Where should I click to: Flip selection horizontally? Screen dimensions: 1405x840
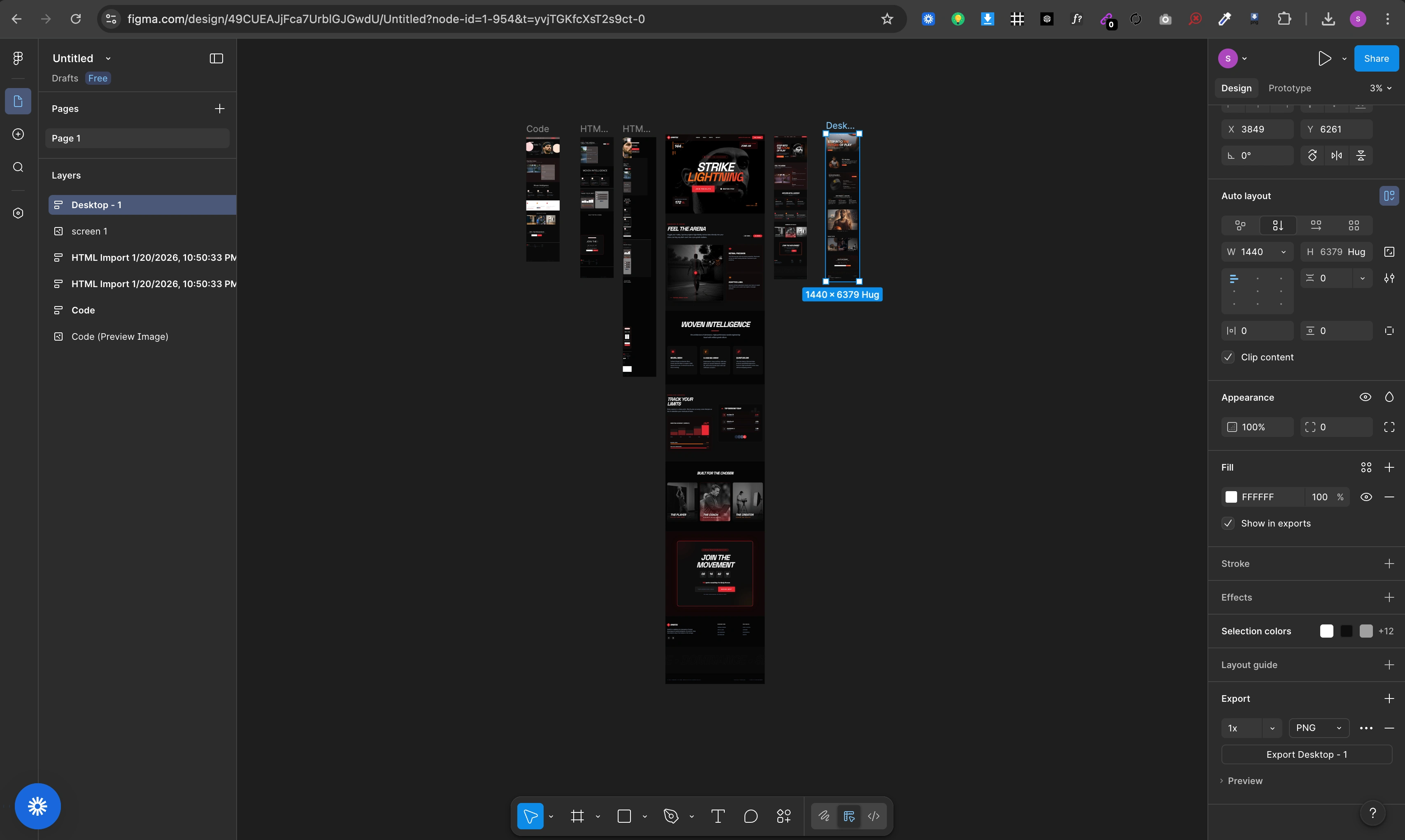(x=1336, y=155)
